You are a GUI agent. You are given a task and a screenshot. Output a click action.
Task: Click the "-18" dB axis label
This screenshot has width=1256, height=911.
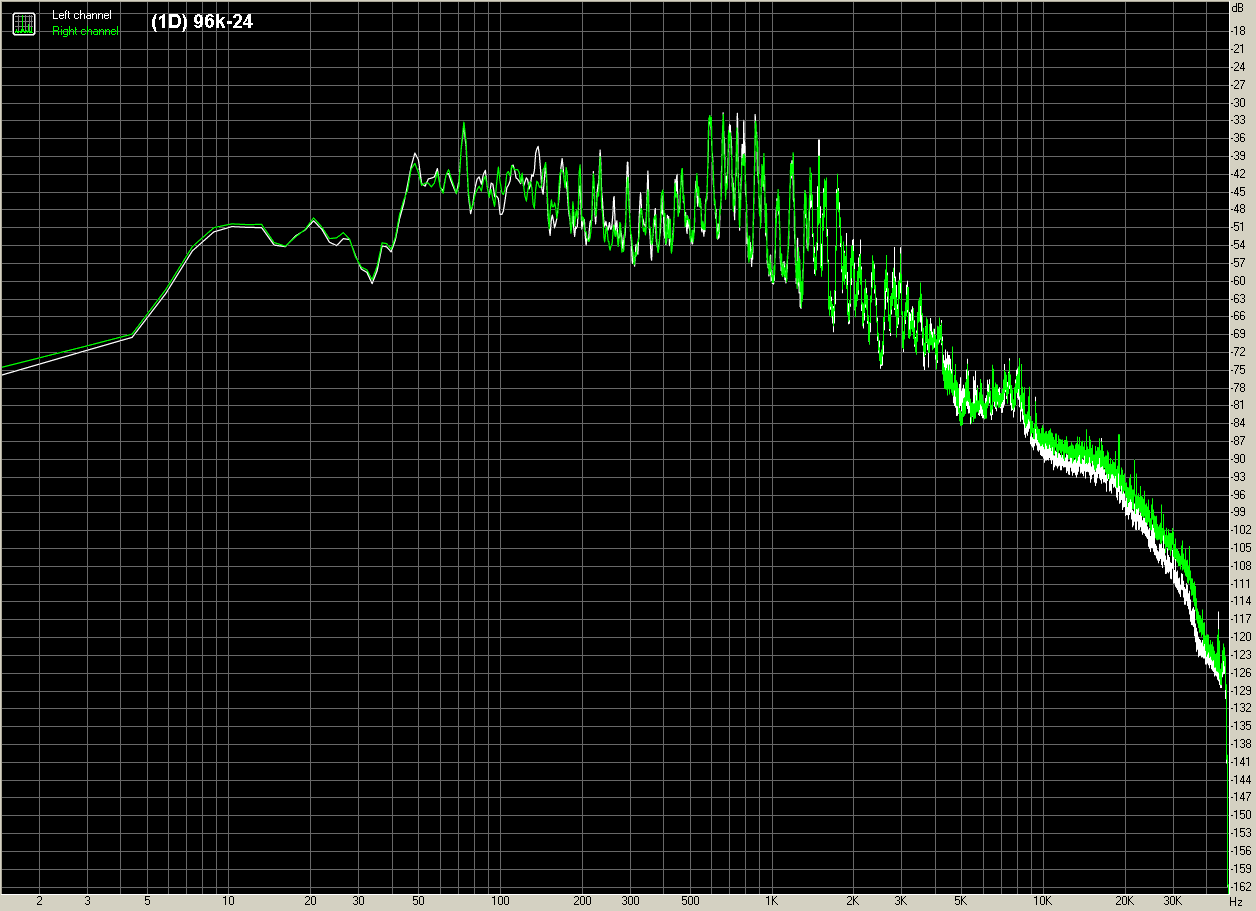(x=1238, y=31)
